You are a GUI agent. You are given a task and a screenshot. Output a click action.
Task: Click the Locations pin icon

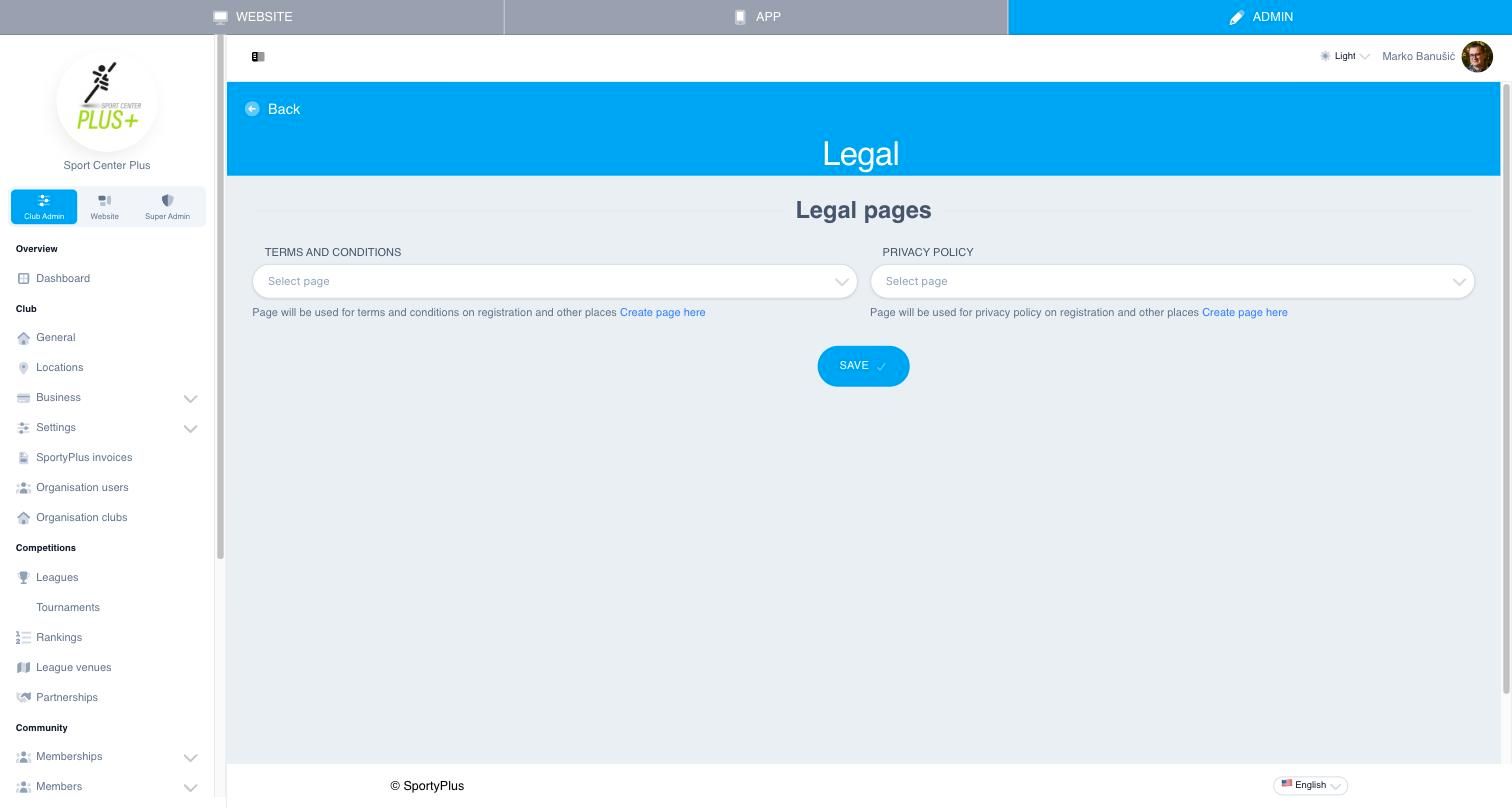(x=24, y=368)
